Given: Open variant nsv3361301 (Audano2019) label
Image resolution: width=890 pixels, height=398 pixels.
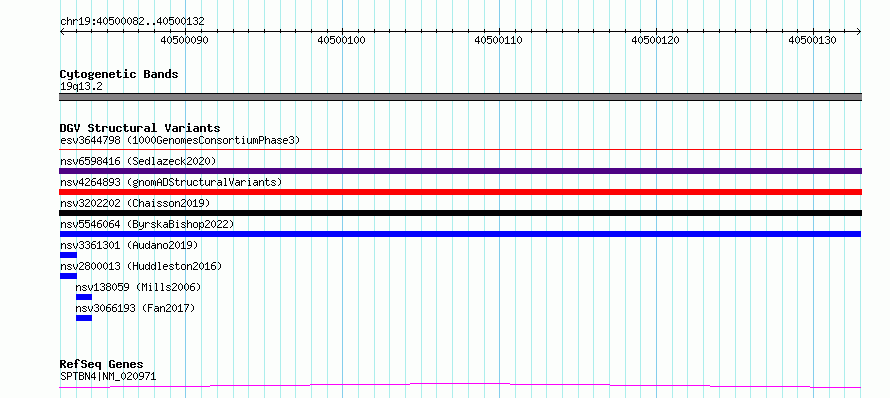Looking at the screenshot, I should coord(129,245).
